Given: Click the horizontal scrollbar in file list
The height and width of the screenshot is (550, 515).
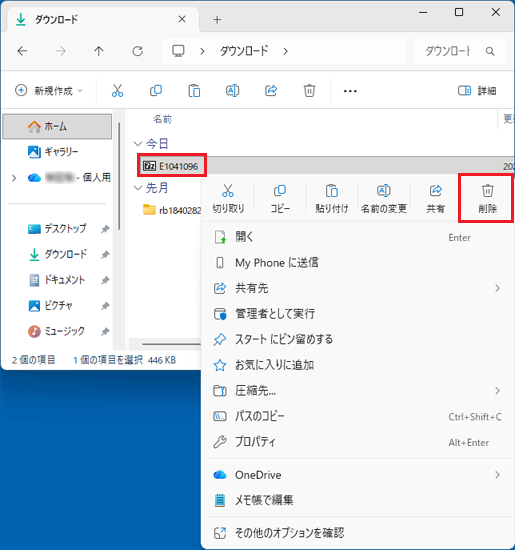Looking at the screenshot, I should 172,344.
